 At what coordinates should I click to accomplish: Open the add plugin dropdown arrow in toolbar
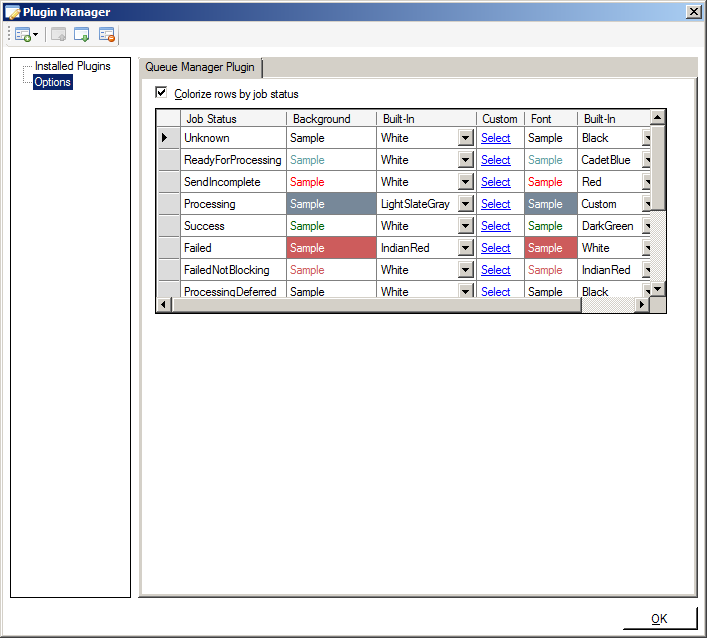[36, 35]
